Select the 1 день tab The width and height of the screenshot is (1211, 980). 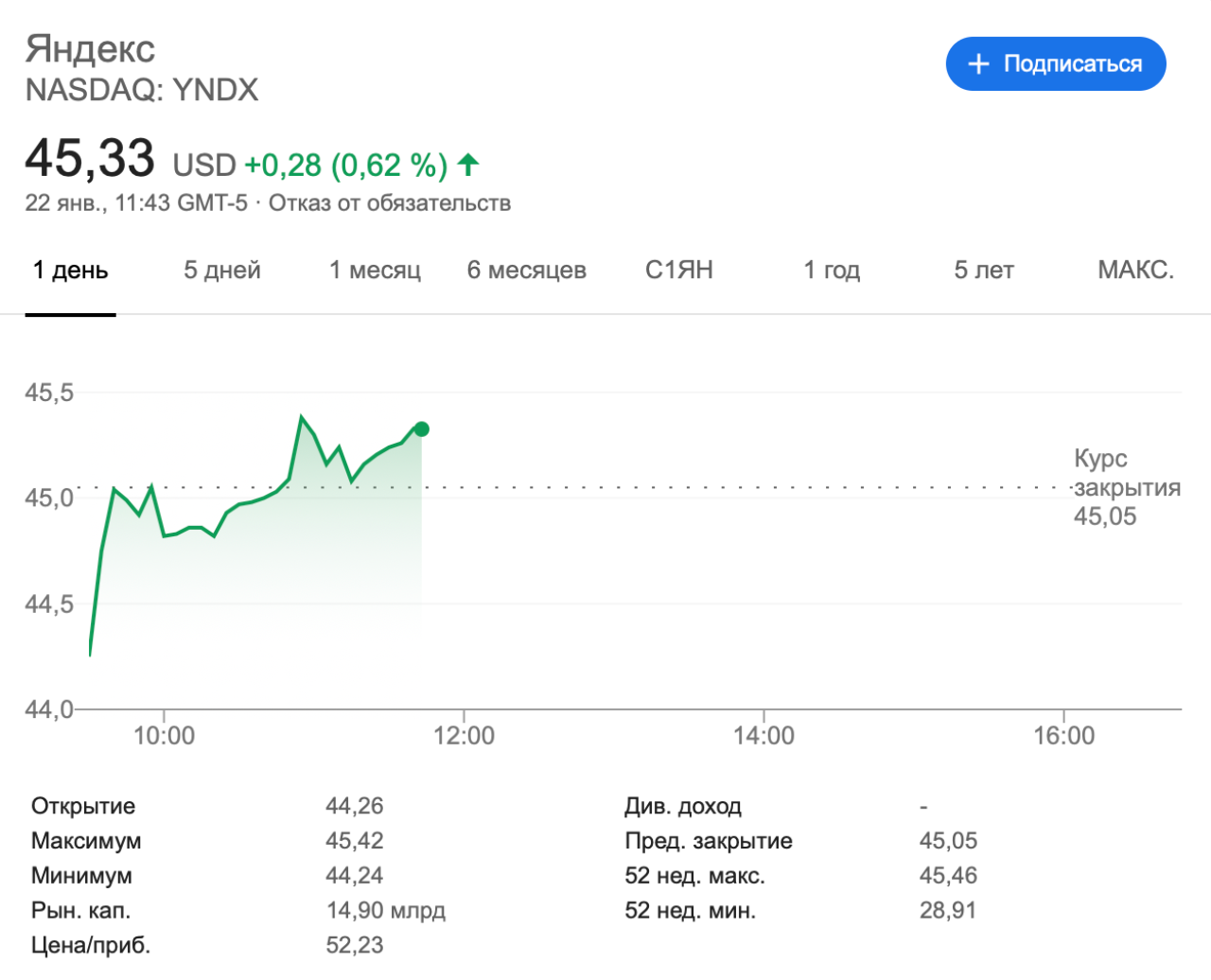click(71, 271)
